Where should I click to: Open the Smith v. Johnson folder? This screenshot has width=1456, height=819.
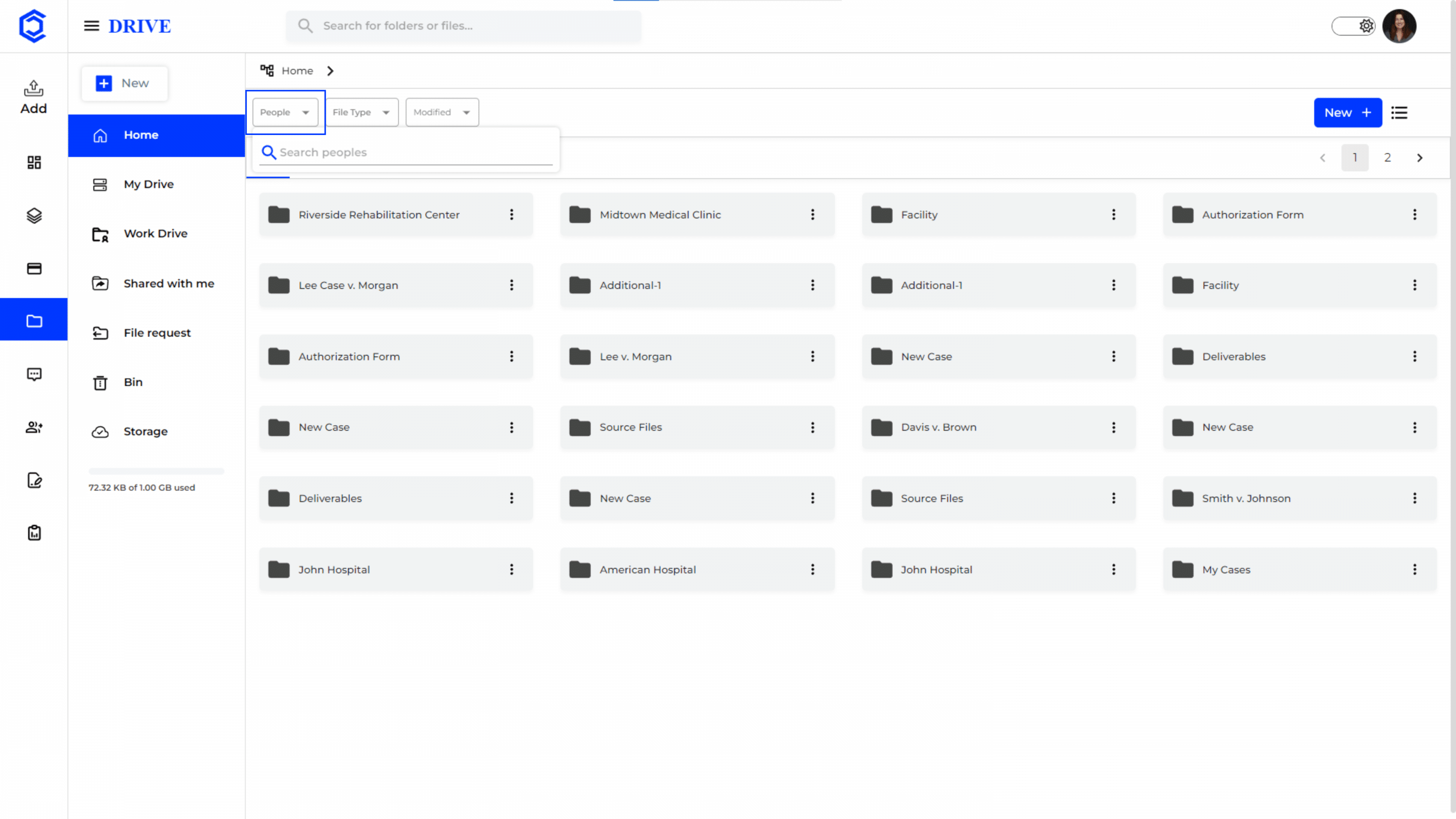coord(1299,498)
